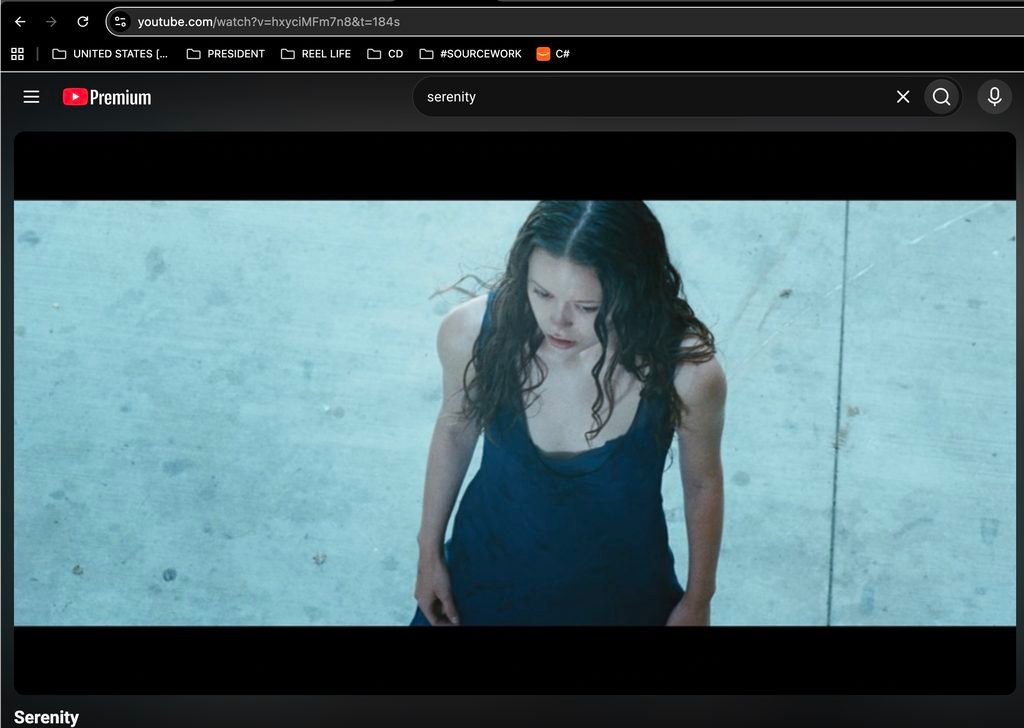Open the CD bookmark folder
1024x728 pixels.
(x=385, y=54)
